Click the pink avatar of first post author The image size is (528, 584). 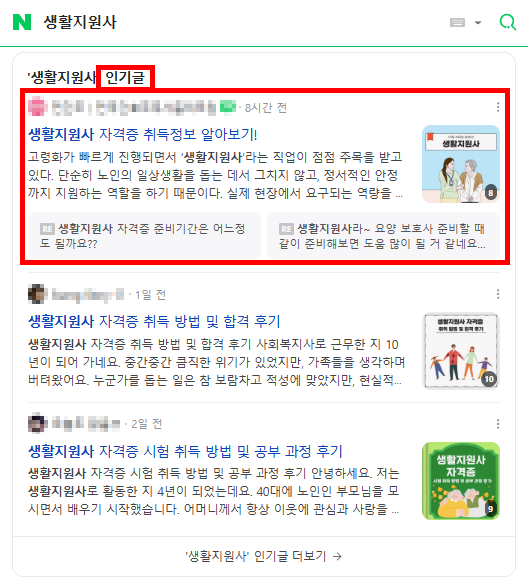click(38, 107)
